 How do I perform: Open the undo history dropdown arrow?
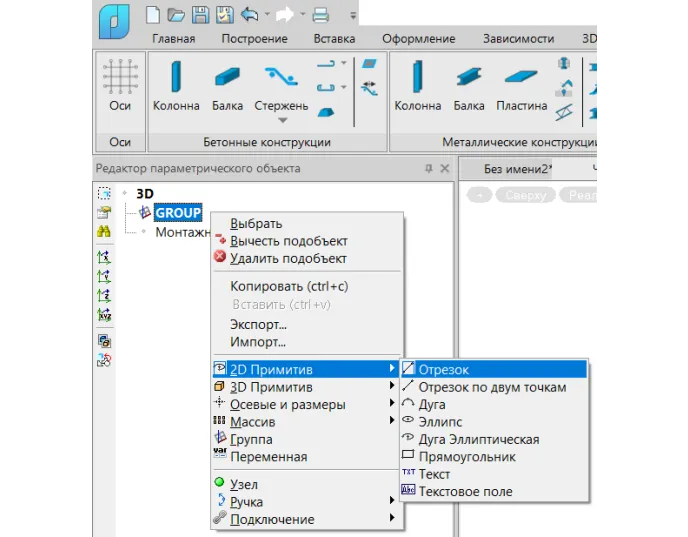click(x=267, y=14)
